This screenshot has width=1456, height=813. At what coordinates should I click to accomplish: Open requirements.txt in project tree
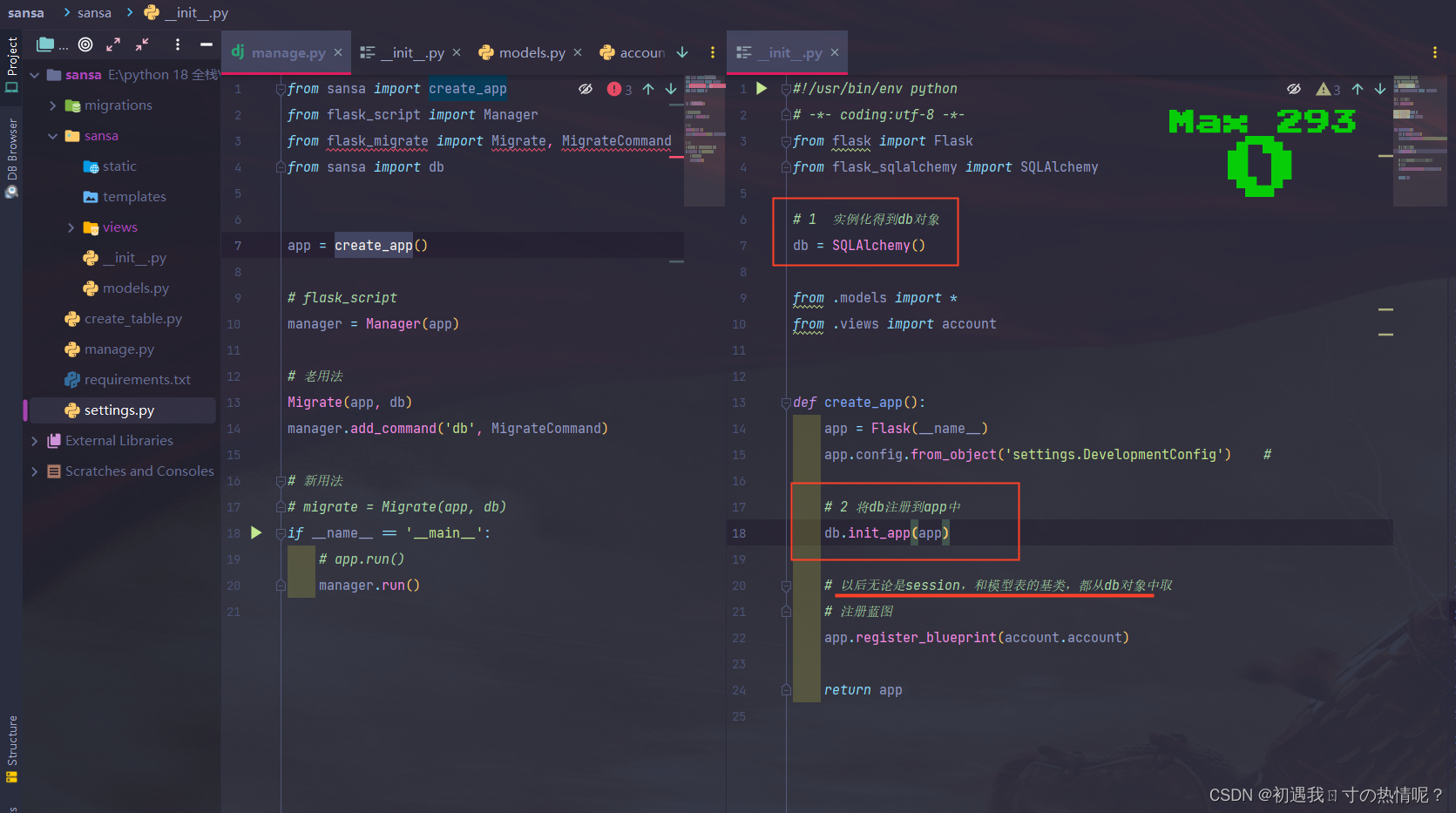click(128, 380)
